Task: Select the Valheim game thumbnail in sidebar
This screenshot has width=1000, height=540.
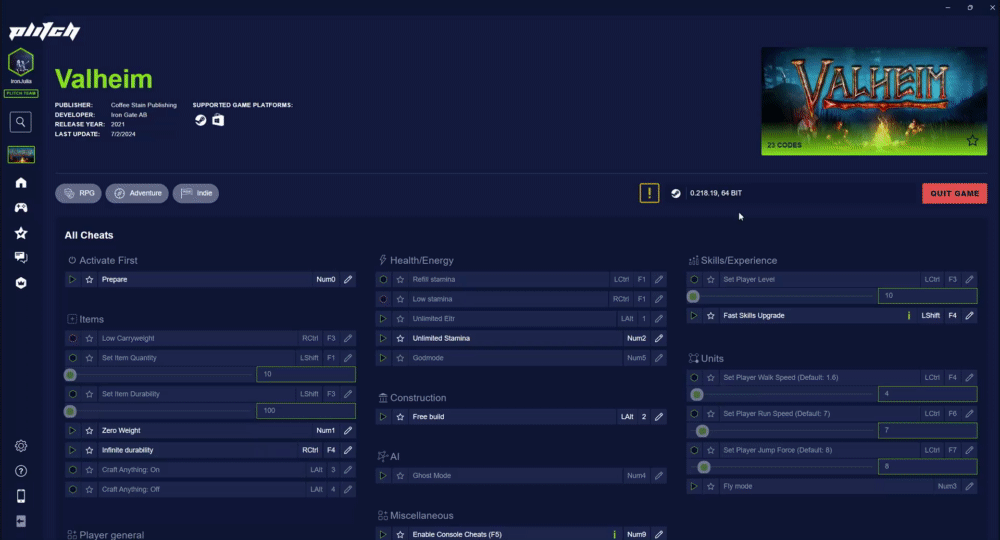Action: coord(21,154)
